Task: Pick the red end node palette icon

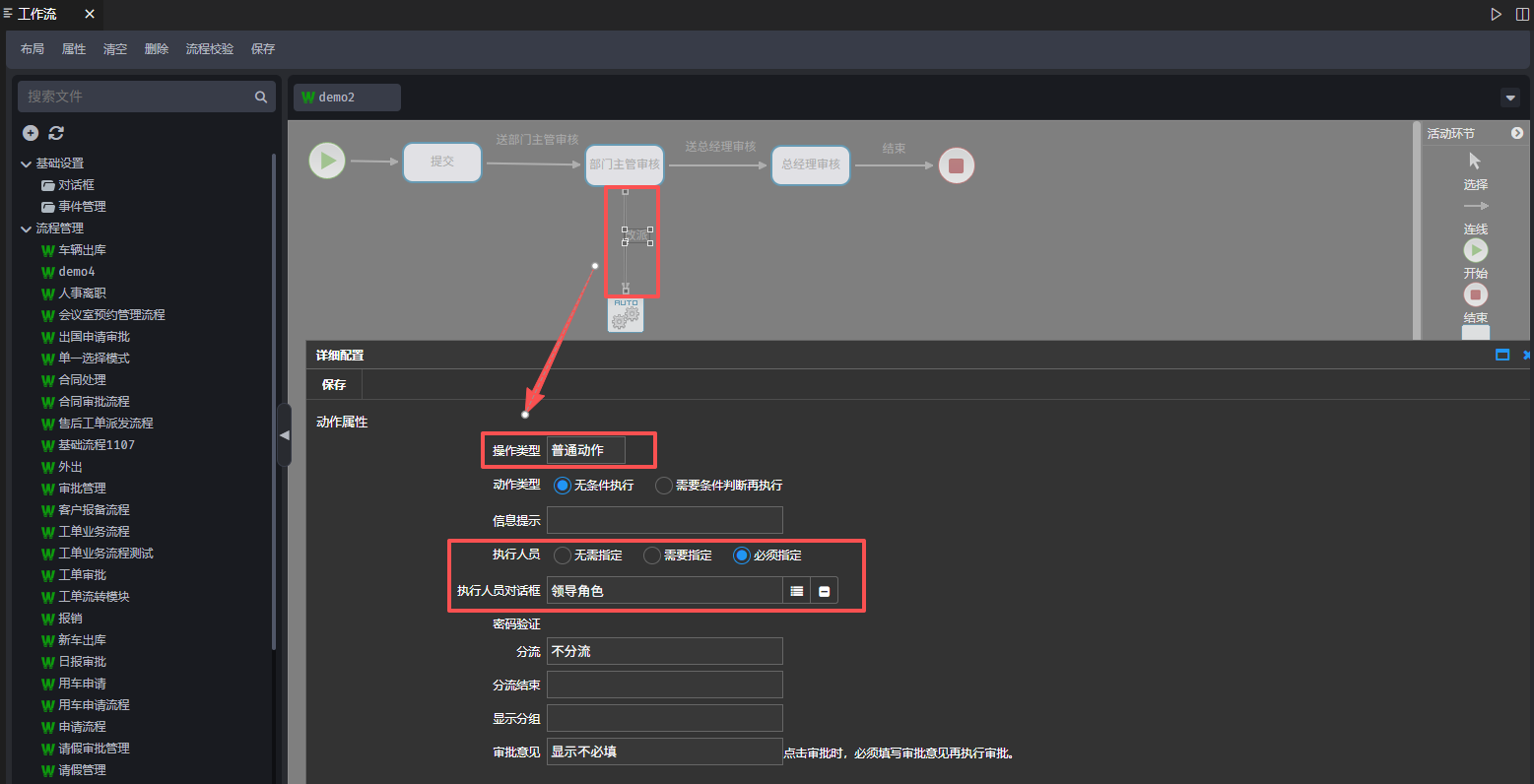Action: click(1475, 294)
